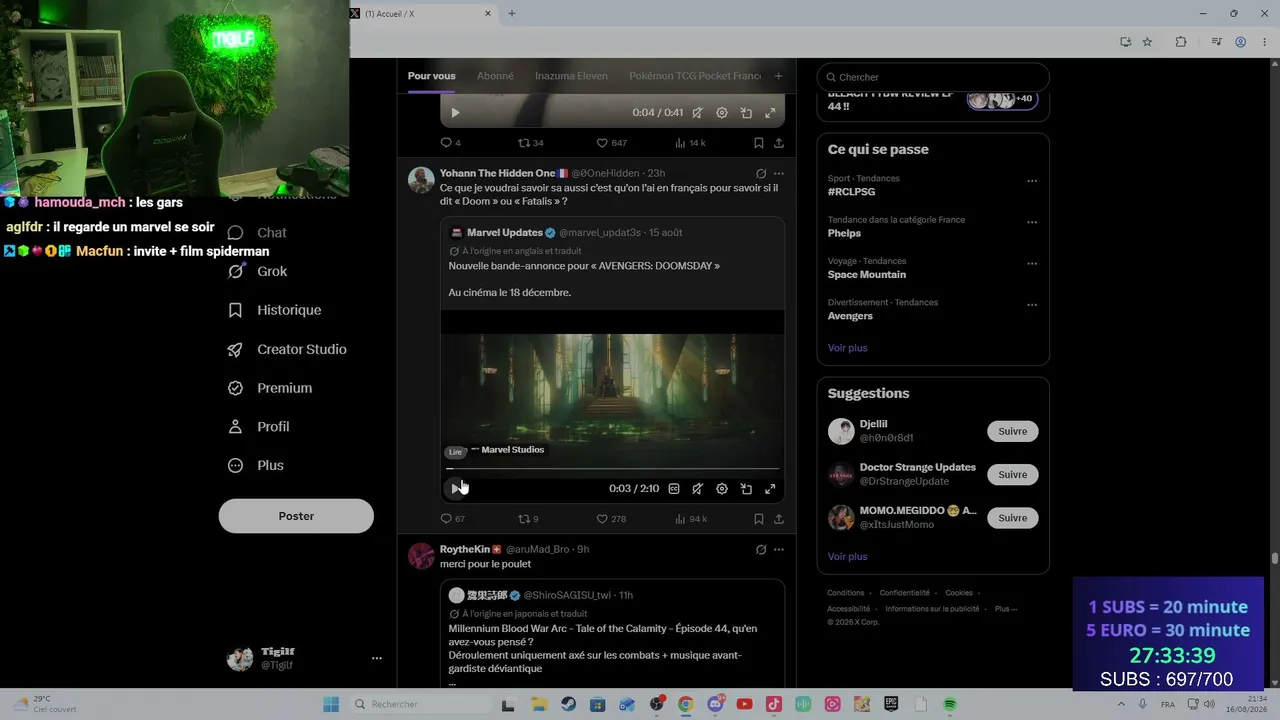Expand the Avengers trailer to fullscreen
The width and height of the screenshot is (1280, 720).
click(770, 489)
